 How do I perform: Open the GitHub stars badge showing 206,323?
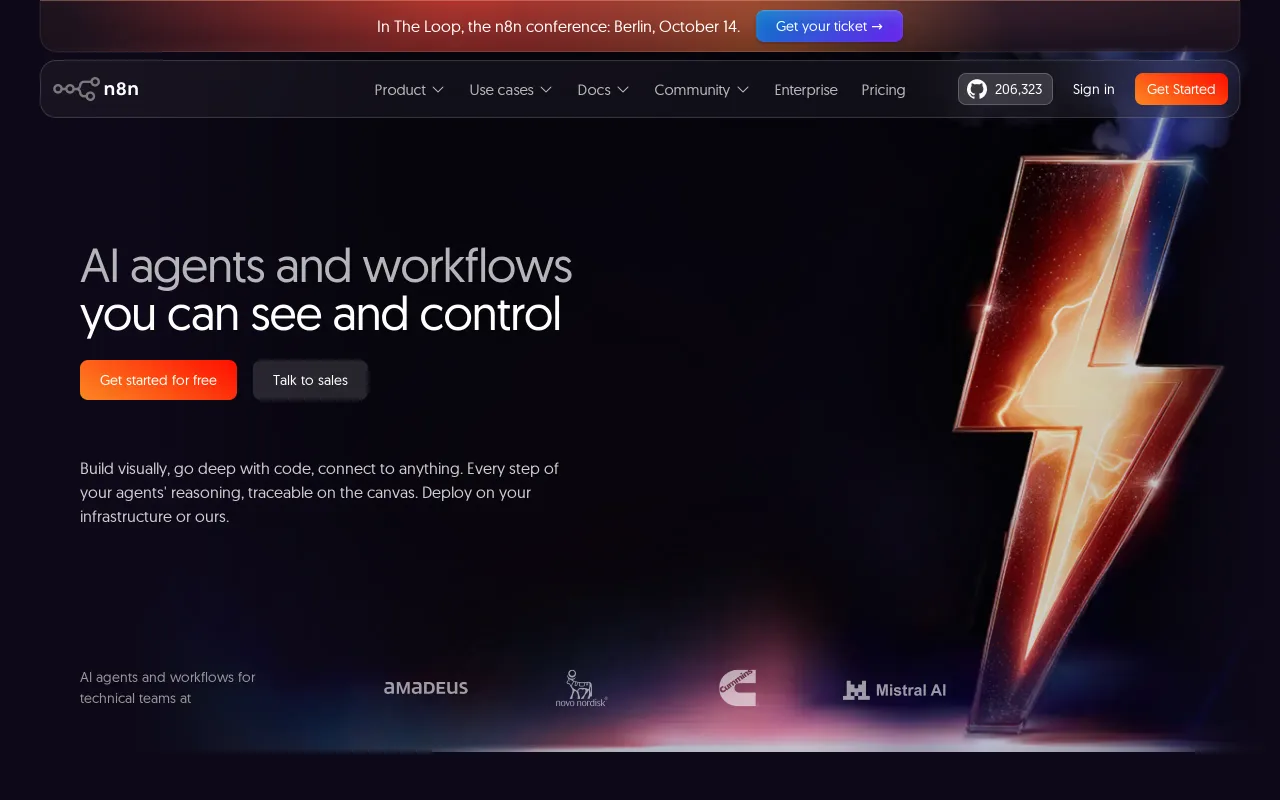coord(1005,89)
